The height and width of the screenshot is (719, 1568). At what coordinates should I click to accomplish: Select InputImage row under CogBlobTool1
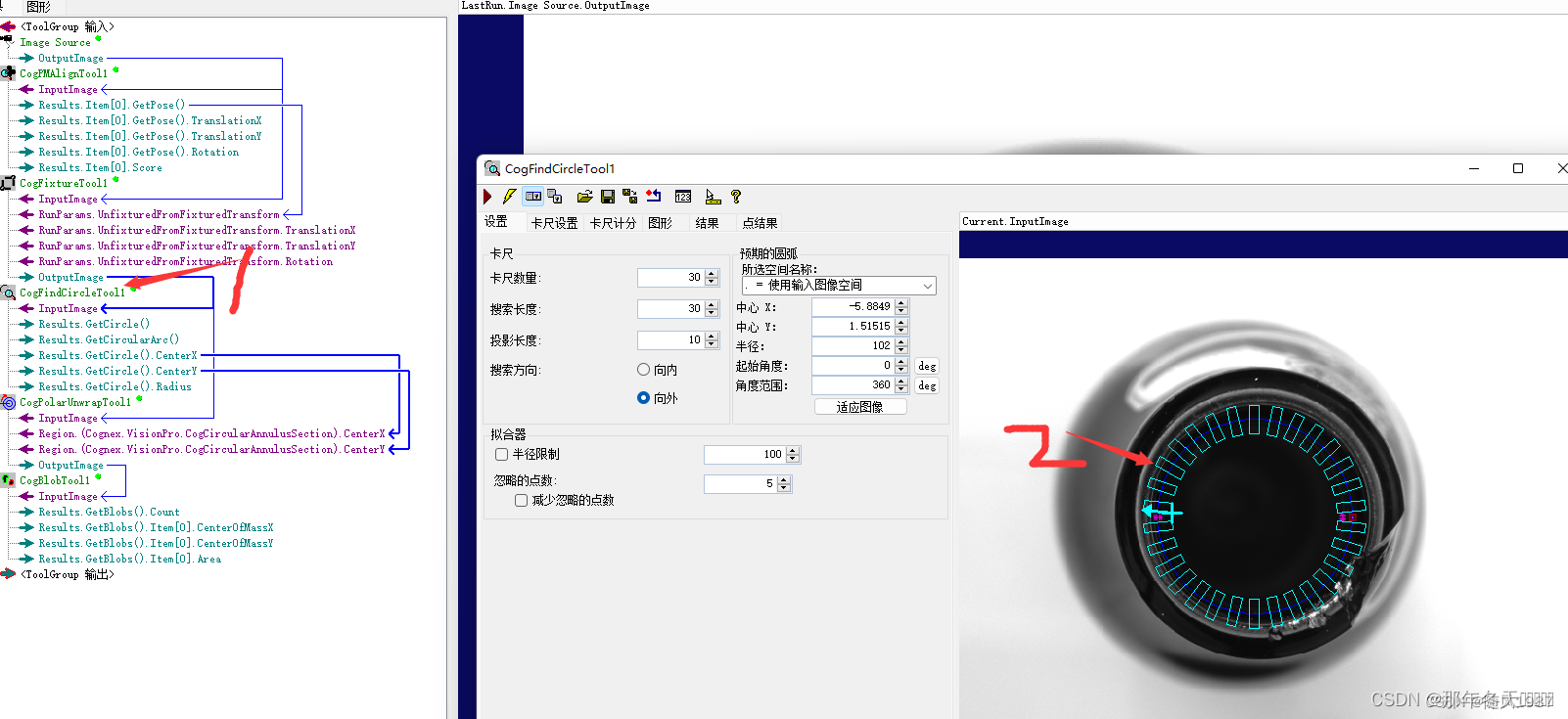click(x=68, y=496)
